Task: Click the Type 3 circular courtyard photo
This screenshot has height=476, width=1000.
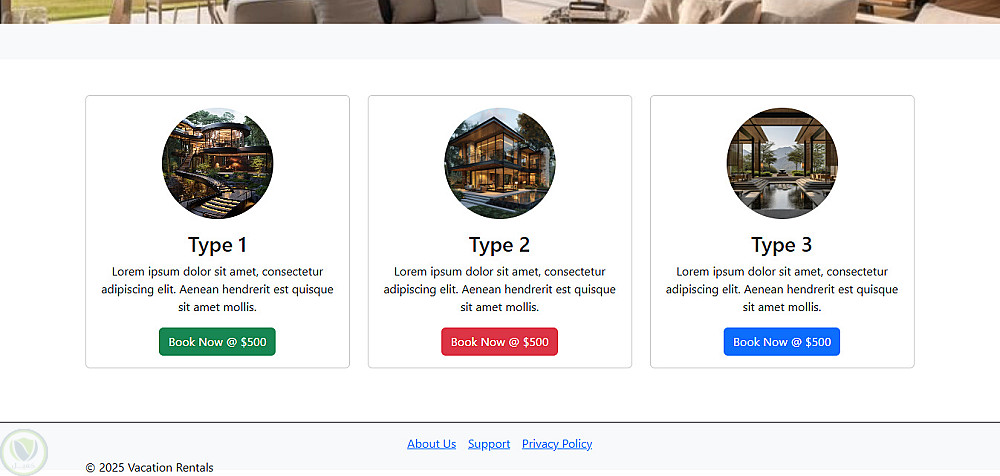Action: click(x=782, y=163)
